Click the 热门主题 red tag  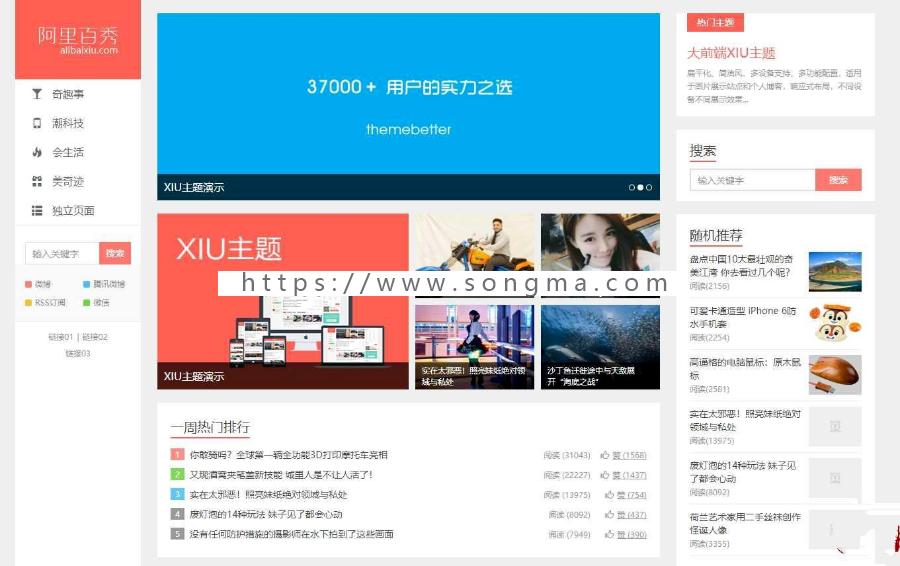point(715,22)
